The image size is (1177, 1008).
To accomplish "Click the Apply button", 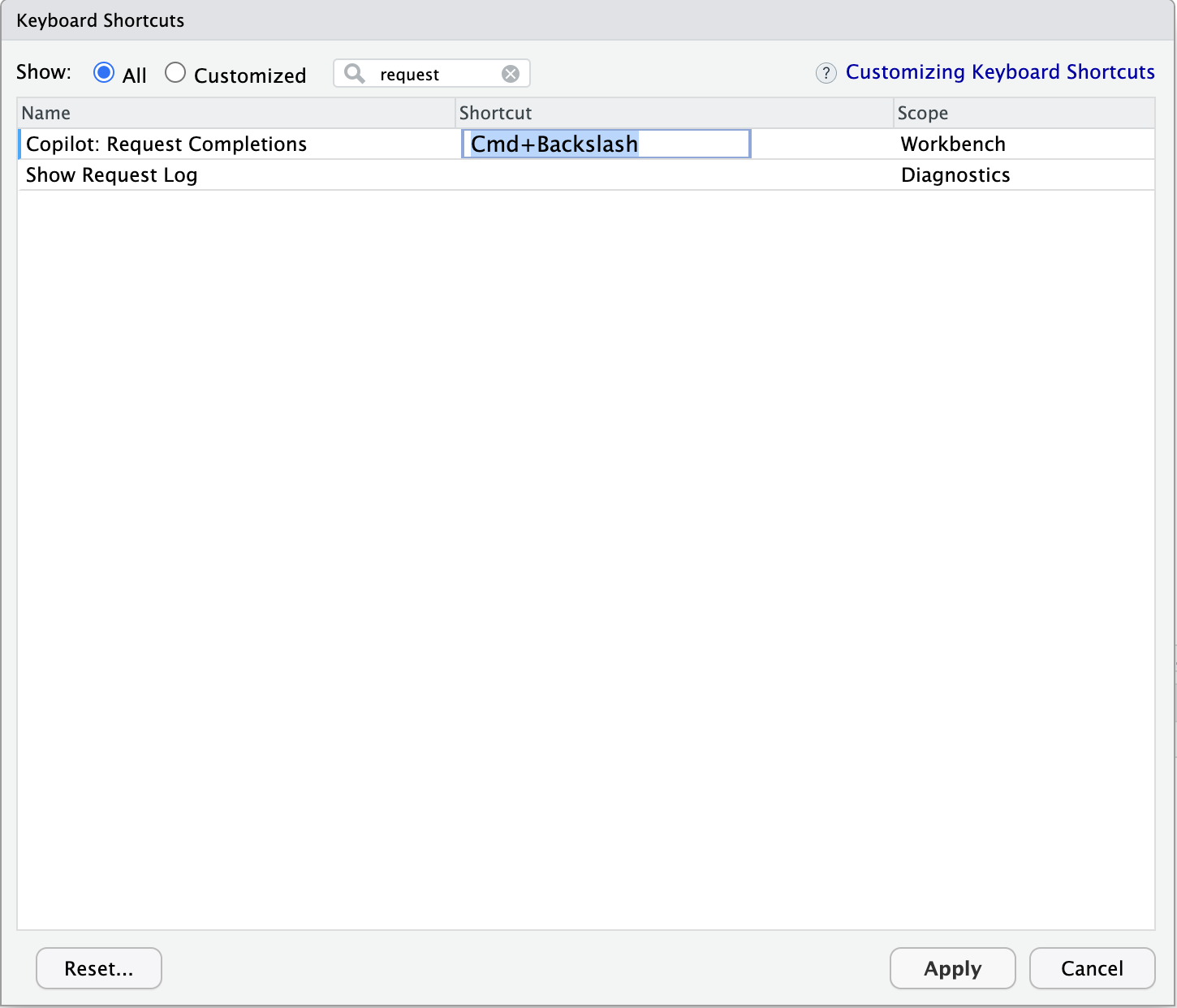I will click(953, 968).
